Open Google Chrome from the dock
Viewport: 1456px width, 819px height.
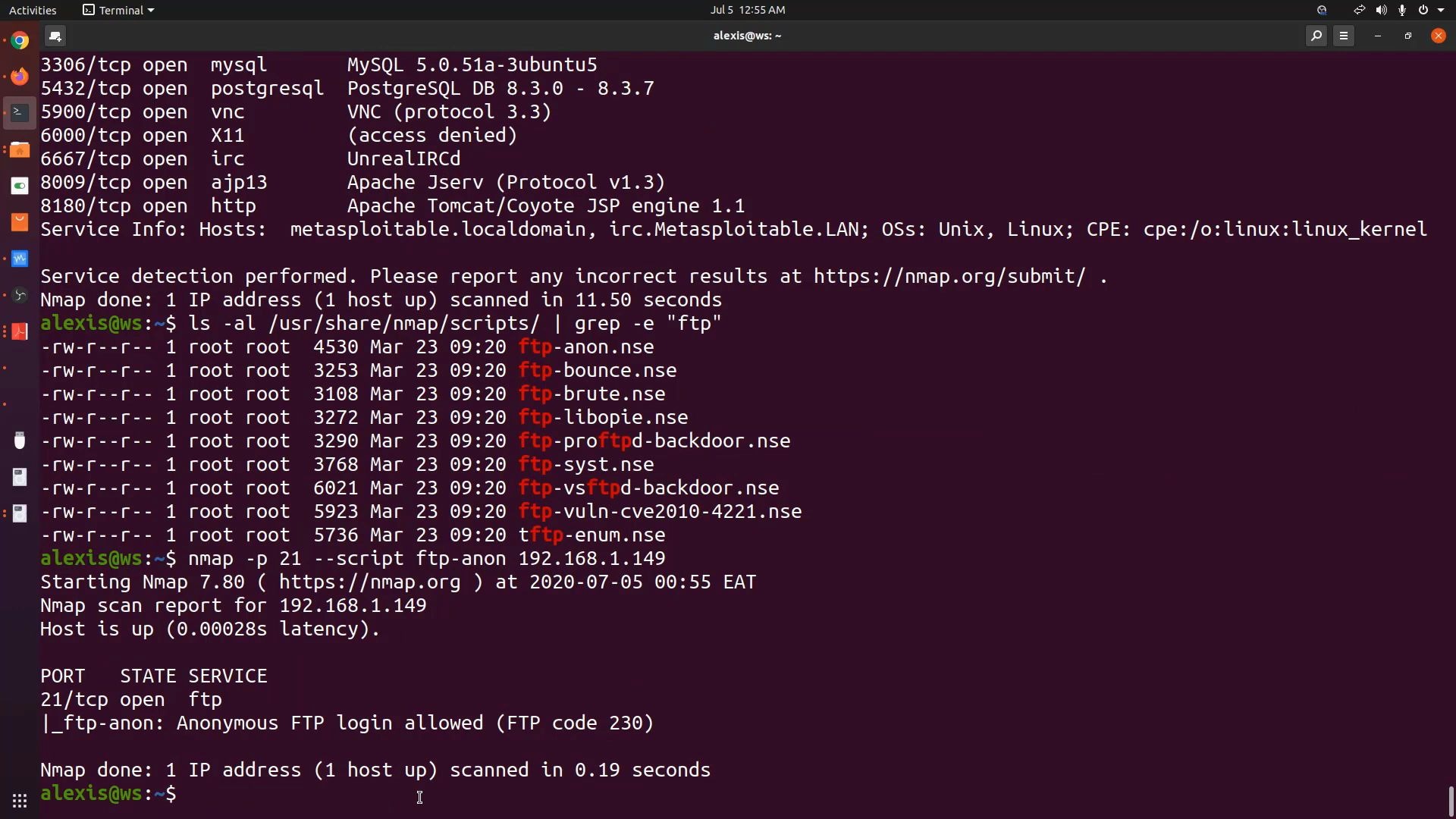(20, 39)
